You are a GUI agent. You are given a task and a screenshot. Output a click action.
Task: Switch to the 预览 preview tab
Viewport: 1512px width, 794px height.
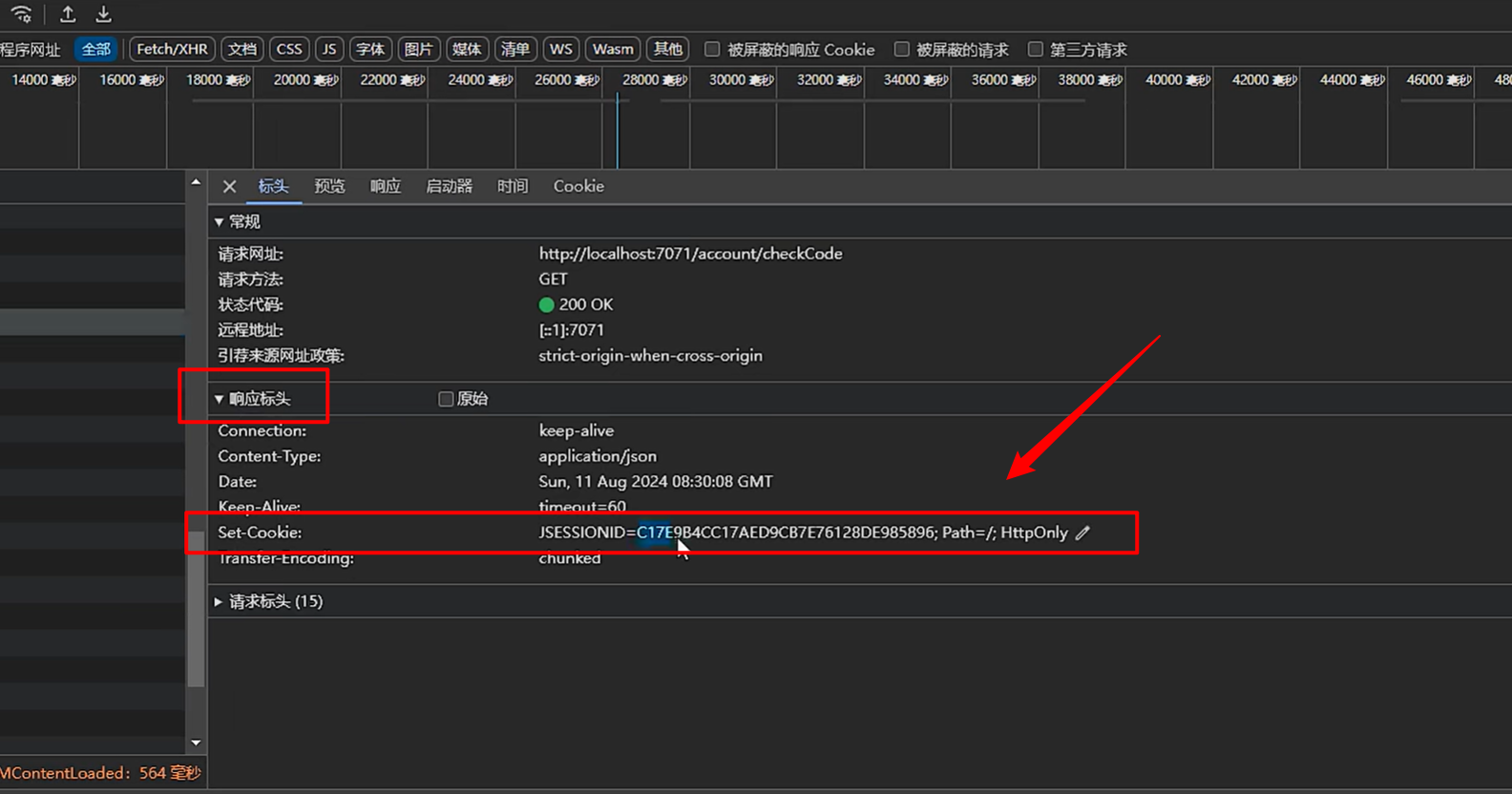click(x=329, y=187)
